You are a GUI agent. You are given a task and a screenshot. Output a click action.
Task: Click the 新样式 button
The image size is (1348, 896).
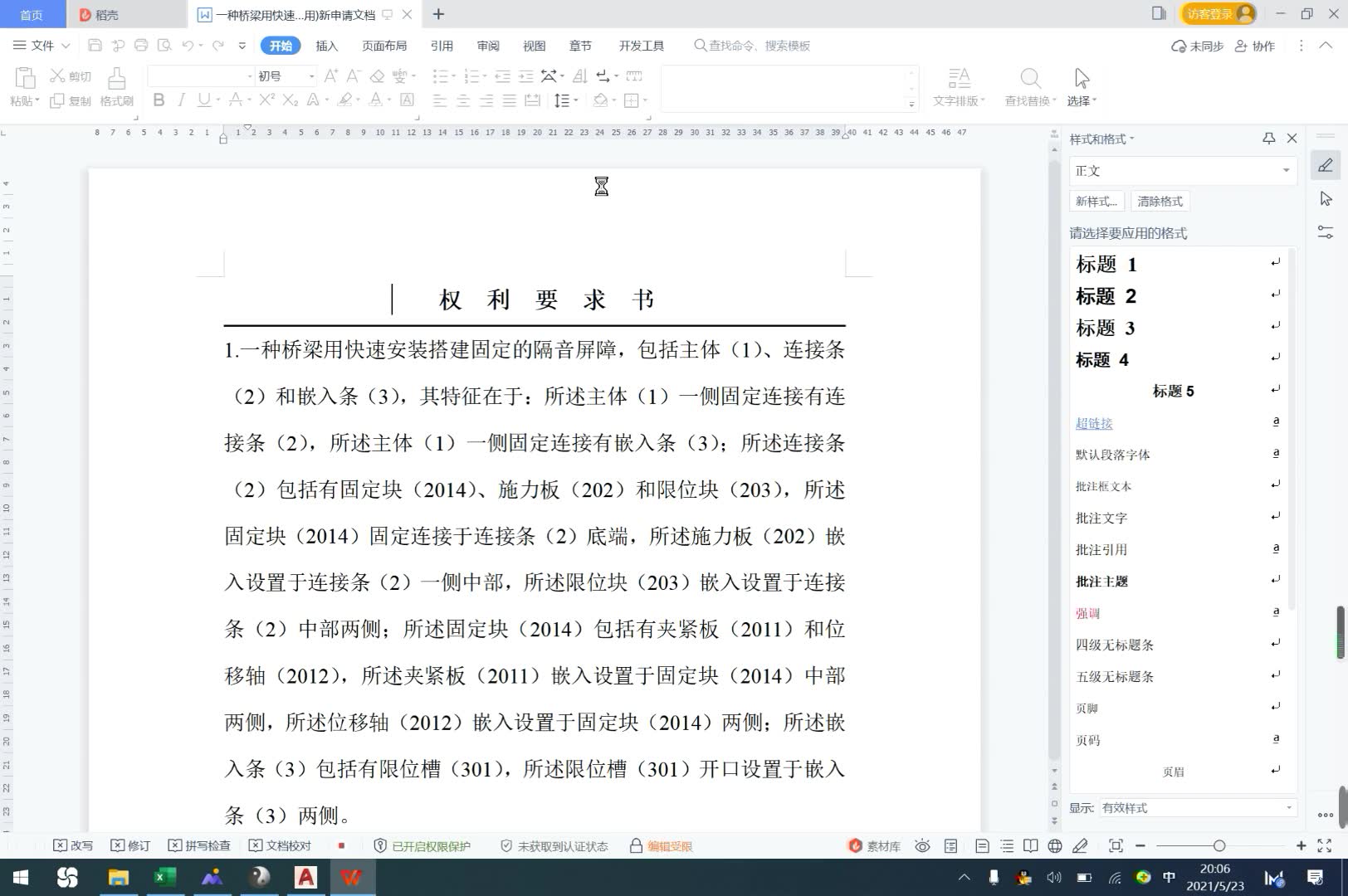(1096, 201)
